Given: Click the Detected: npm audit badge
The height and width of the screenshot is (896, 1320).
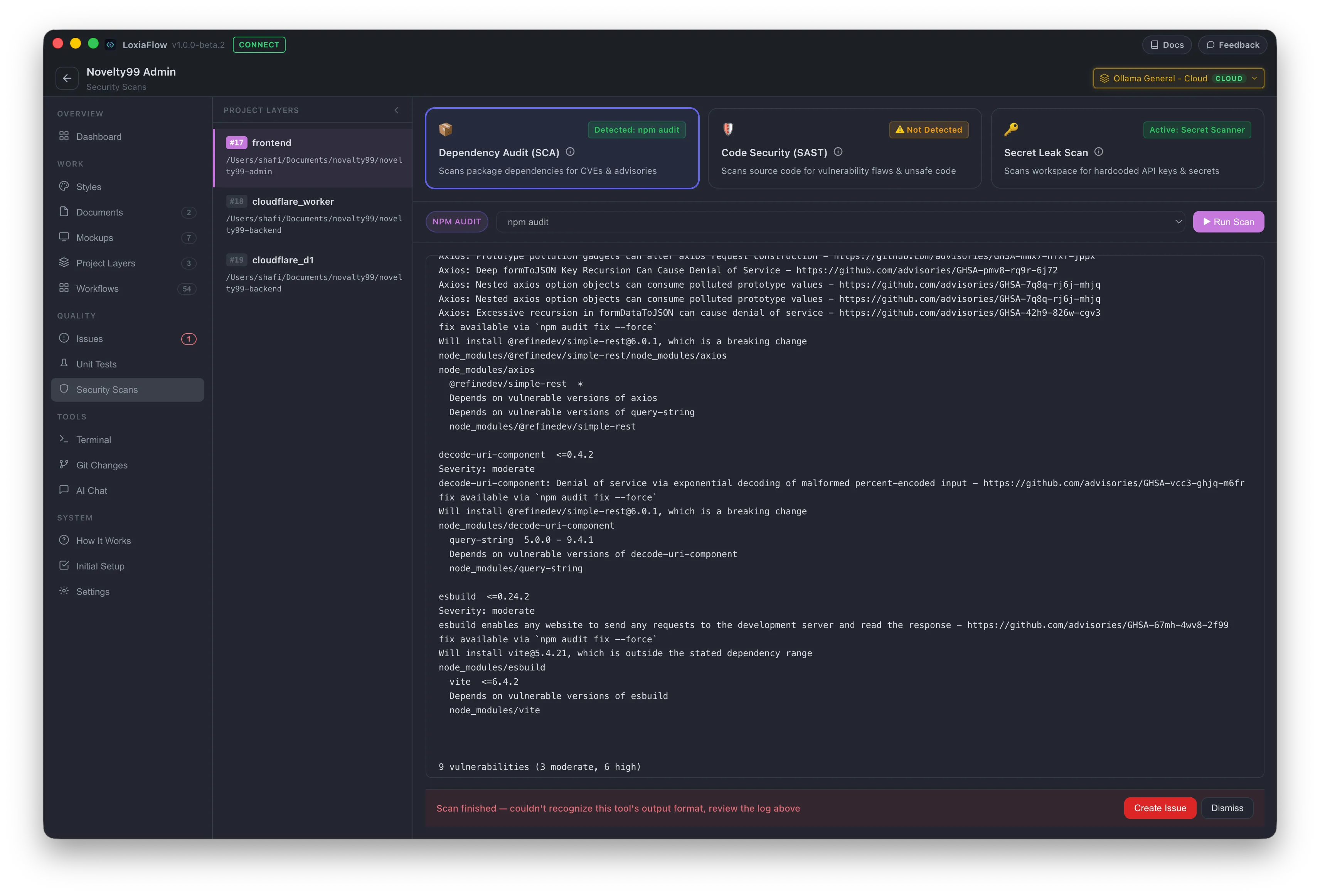Looking at the screenshot, I should point(636,130).
